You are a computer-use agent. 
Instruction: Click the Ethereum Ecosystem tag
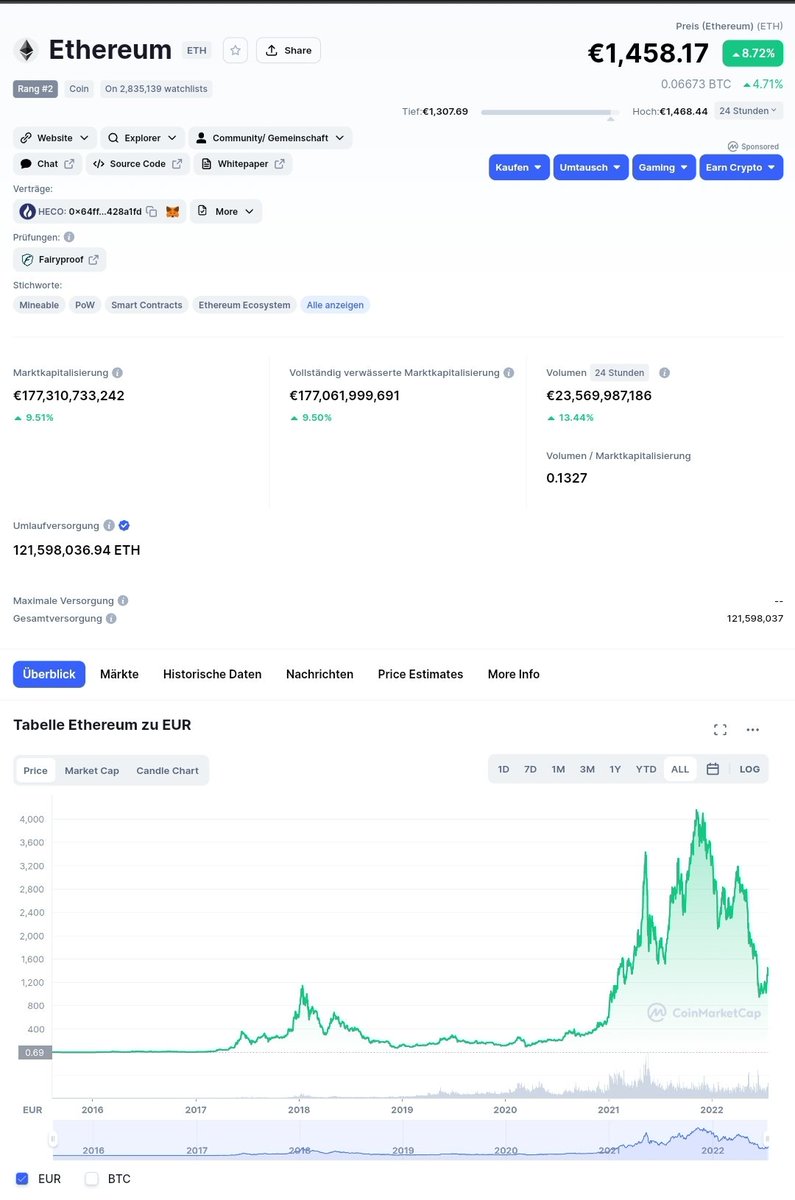244,305
